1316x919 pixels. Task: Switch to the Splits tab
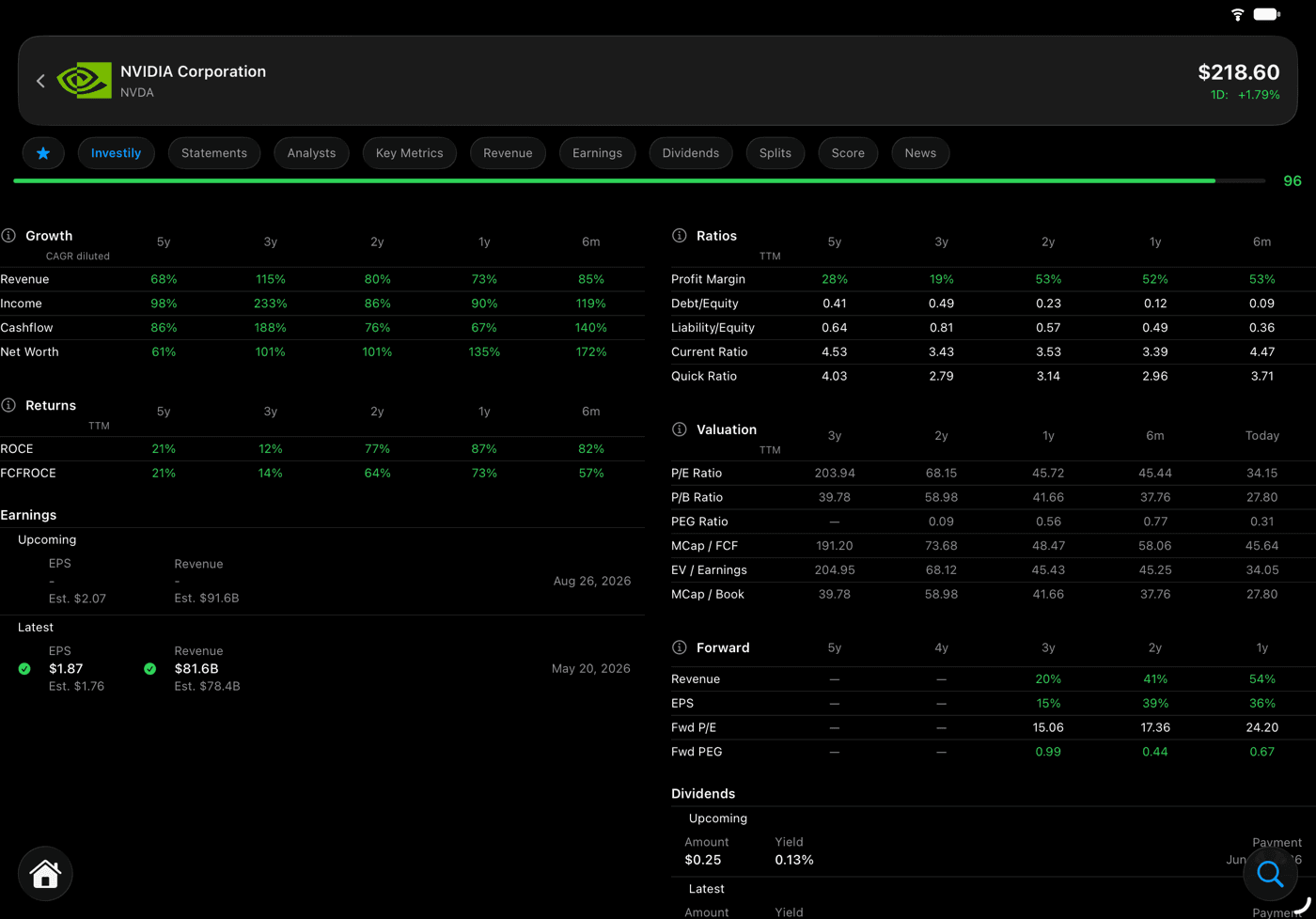(775, 153)
